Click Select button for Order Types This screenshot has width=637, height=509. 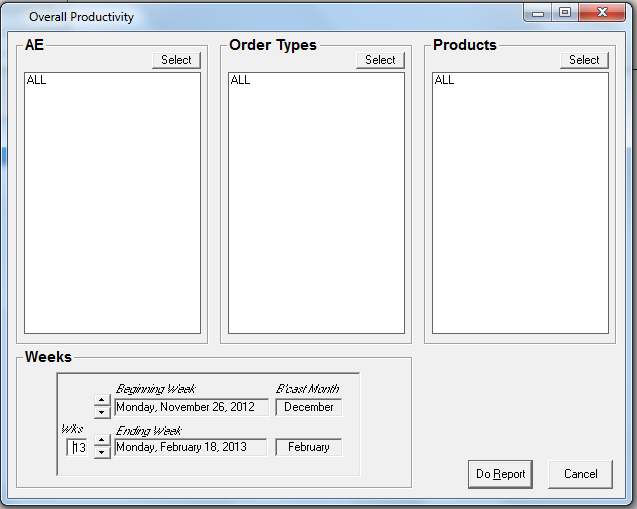(x=380, y=60)
